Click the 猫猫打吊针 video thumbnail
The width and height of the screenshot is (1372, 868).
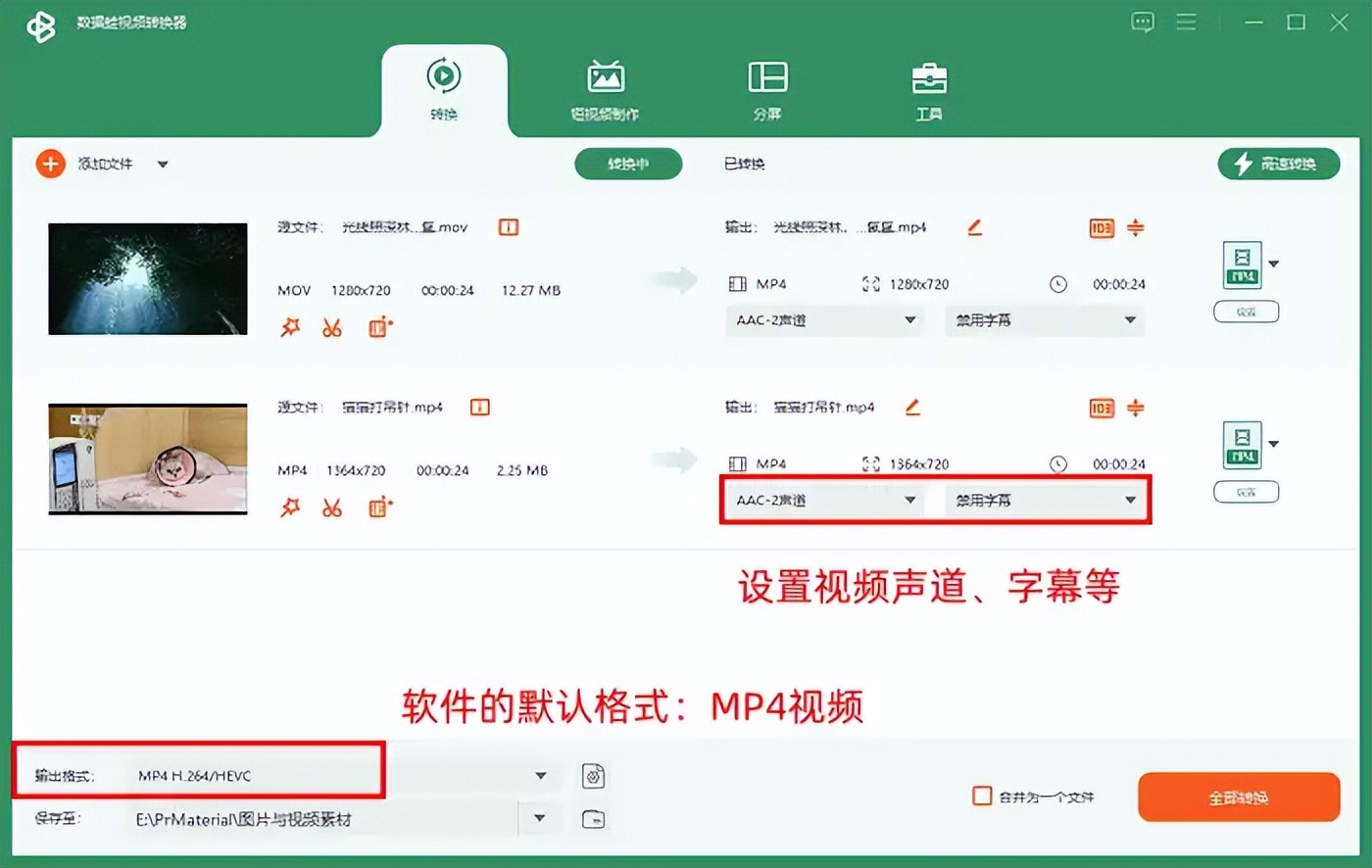point(148,458)
